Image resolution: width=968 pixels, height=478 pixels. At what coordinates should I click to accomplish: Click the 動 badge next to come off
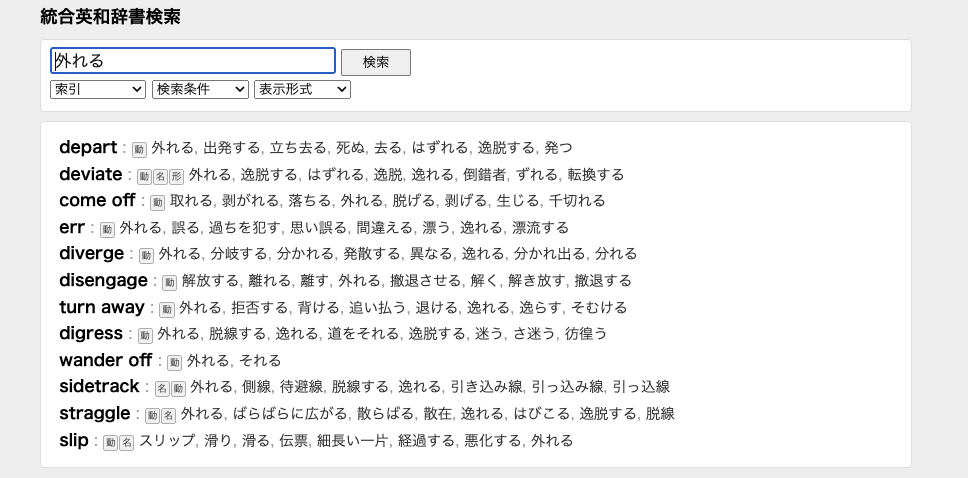click(157, 203)
